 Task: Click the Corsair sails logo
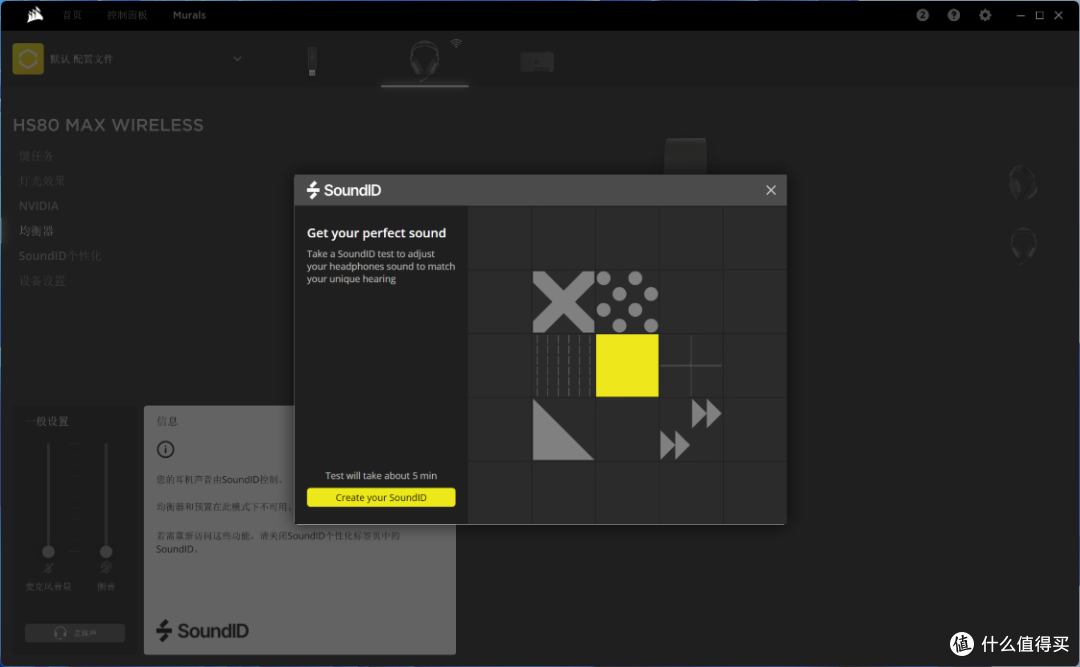click(34, 14)
